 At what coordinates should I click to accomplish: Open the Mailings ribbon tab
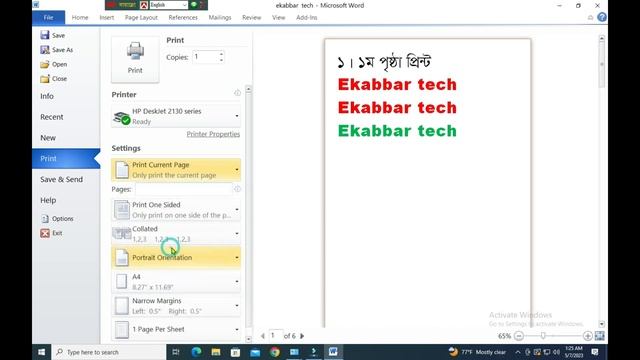tap(220, 18)
